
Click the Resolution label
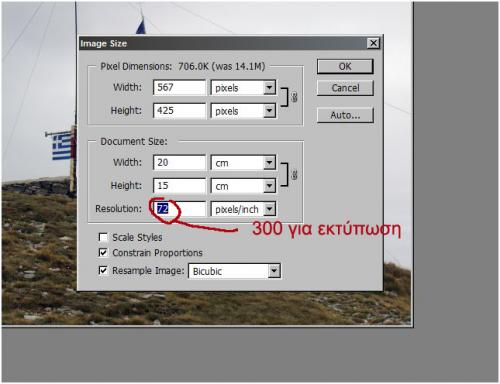[x=118, y=209]
